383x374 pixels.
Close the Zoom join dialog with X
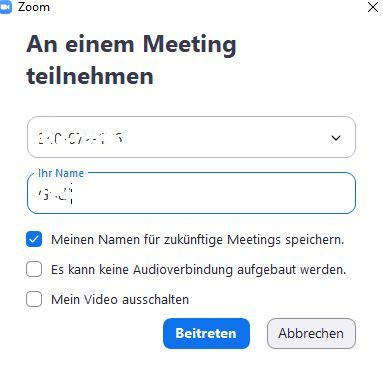coord(373,7)
